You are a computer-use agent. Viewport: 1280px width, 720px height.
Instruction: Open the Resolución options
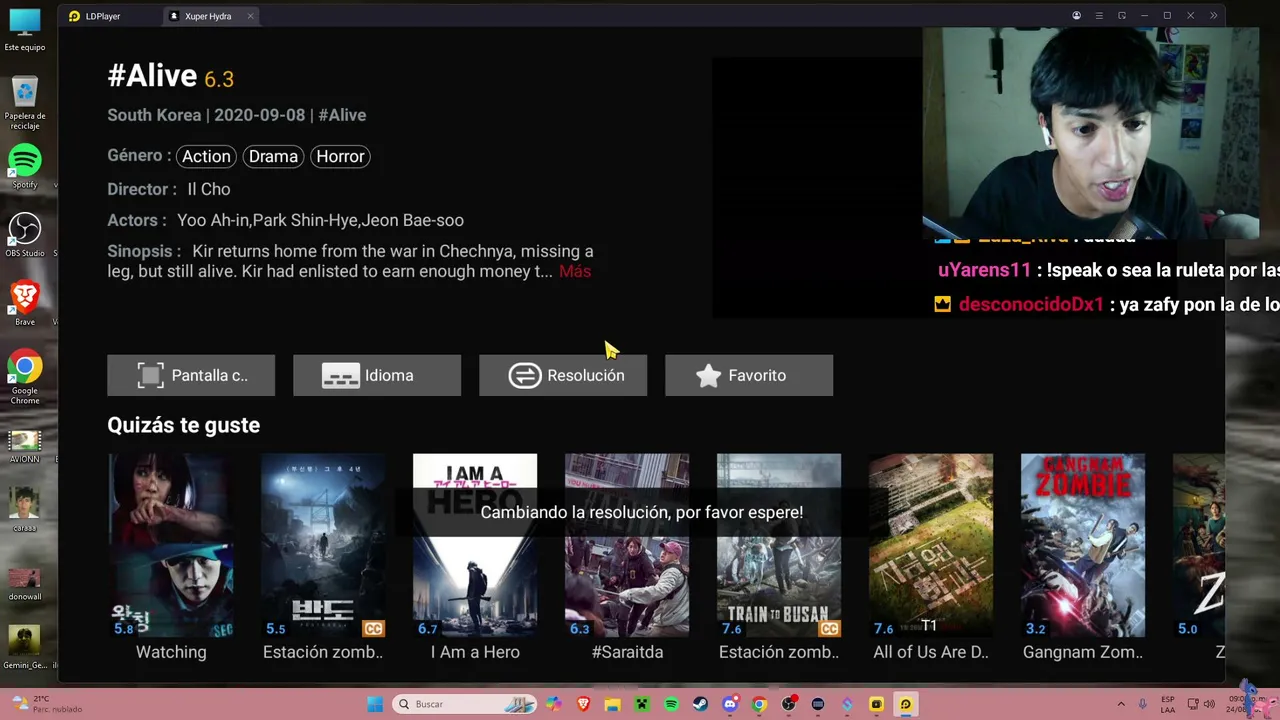(x=563, y=375)
